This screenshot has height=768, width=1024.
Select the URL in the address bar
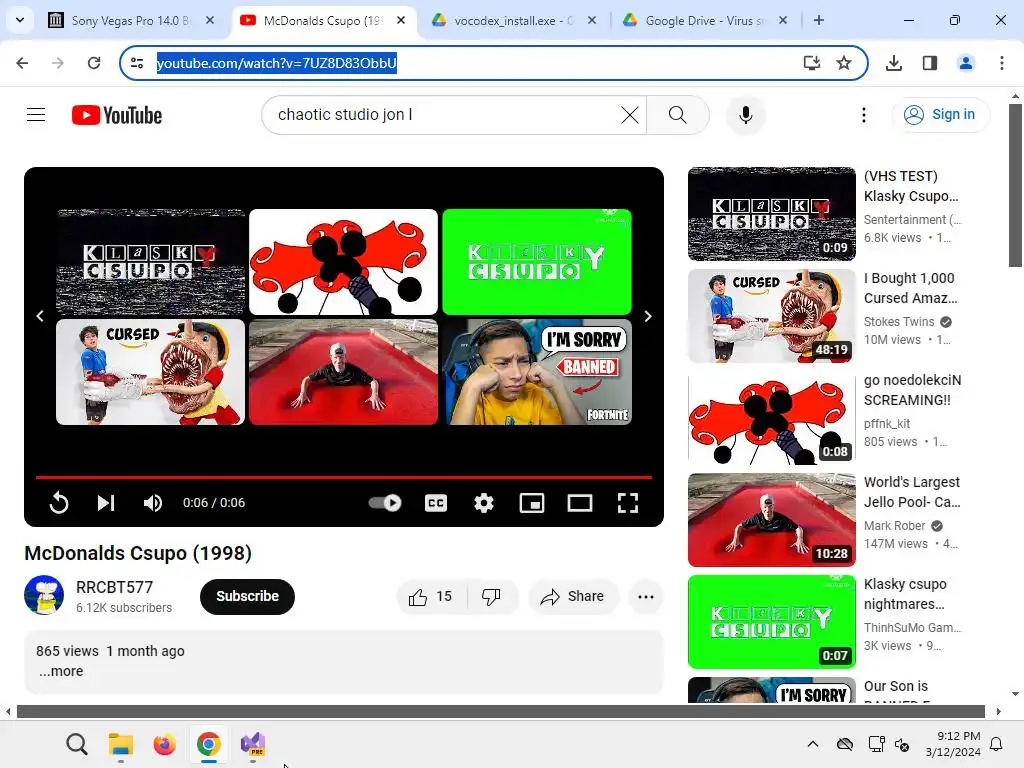click(x=277, y=63)
